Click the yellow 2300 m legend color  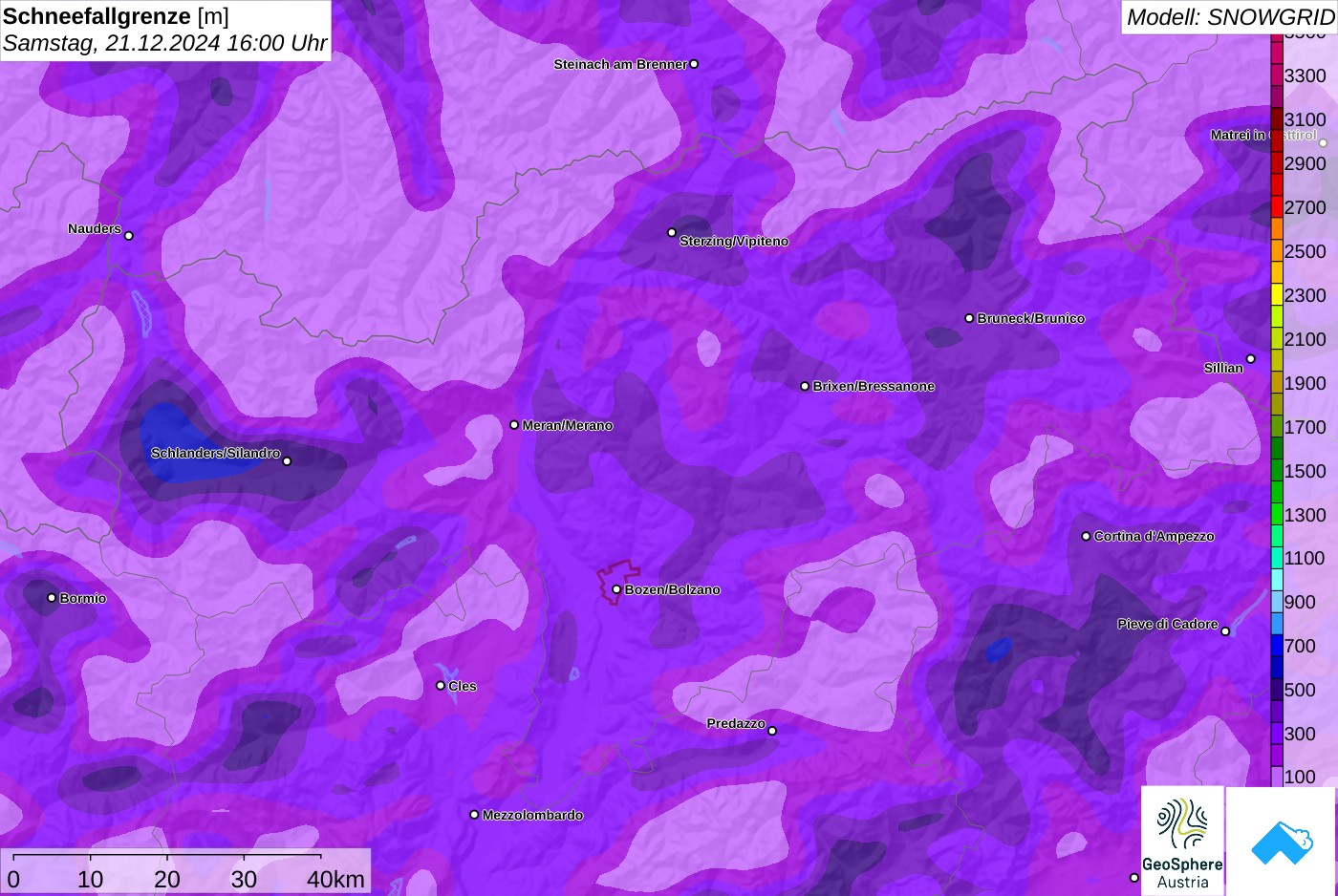coord(1277,295)
